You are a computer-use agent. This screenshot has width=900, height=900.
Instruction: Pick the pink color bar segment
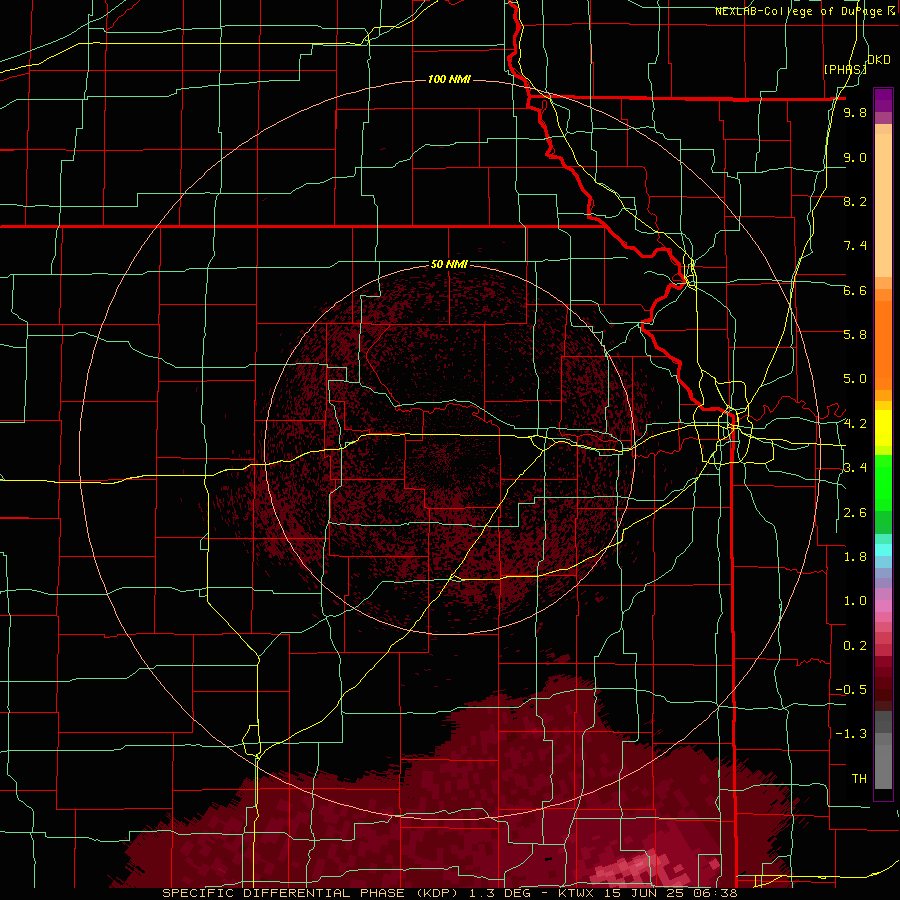point(883,606)
